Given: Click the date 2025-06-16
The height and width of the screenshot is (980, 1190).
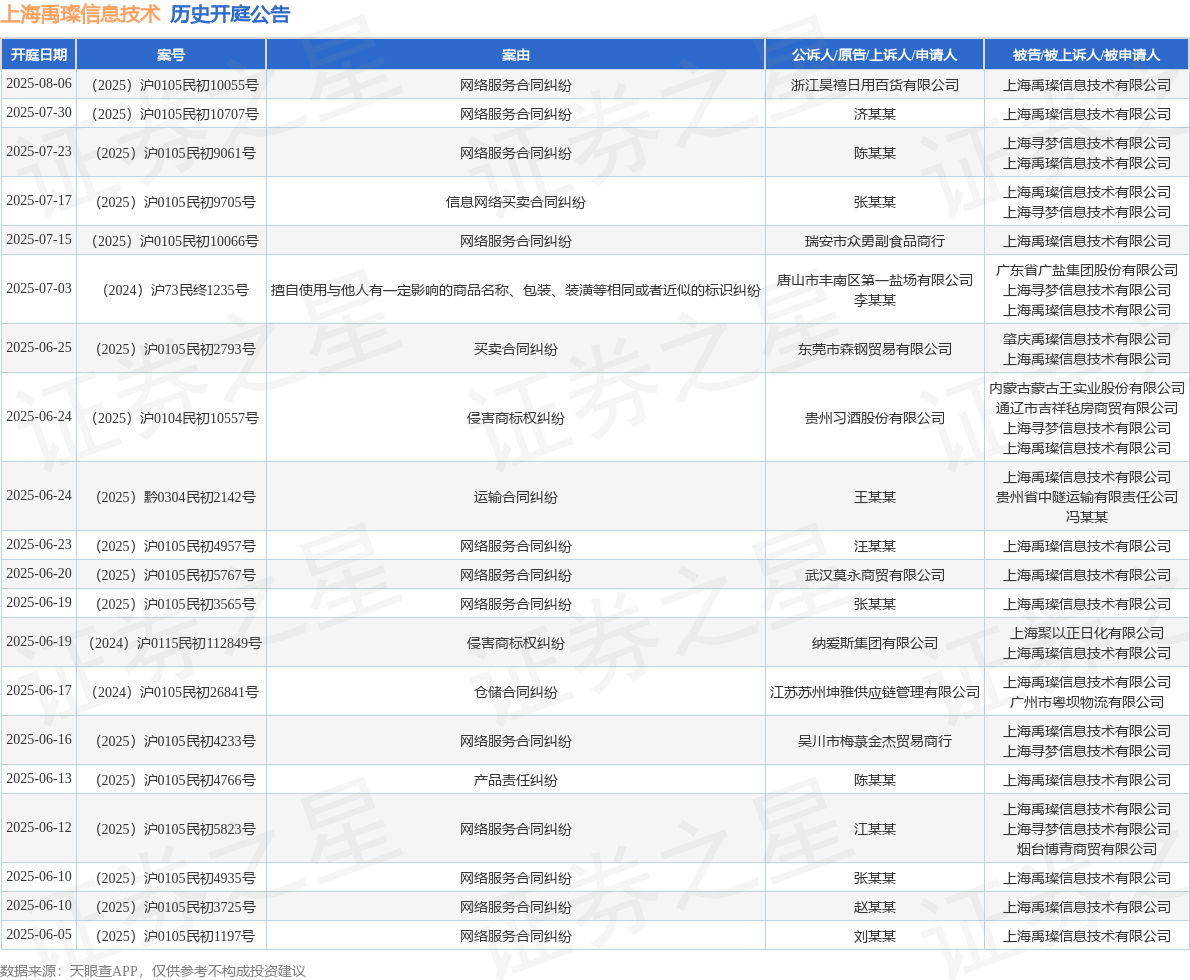Looking at the screenshot, I should pos(39,739).
